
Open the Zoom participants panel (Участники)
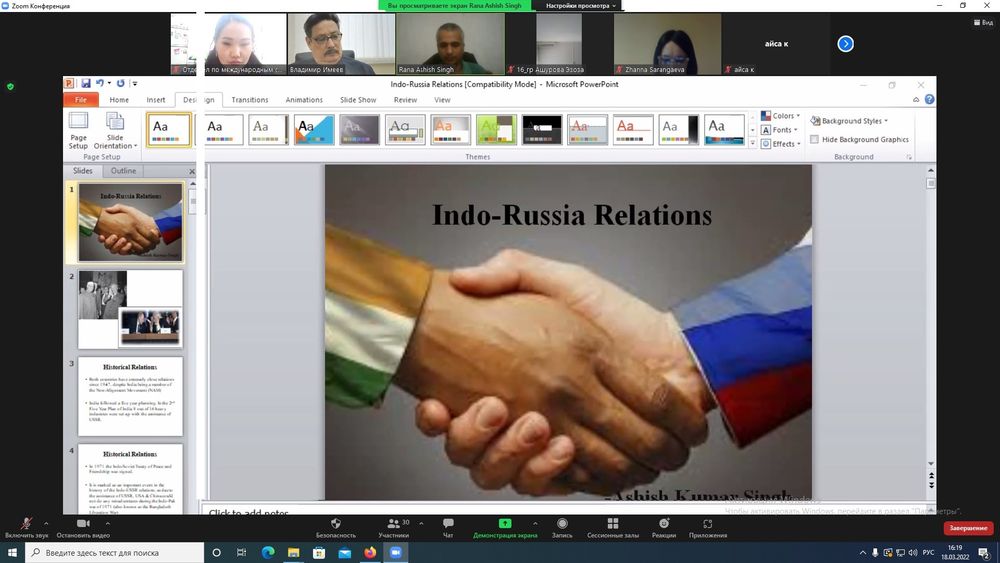point(394,527)
